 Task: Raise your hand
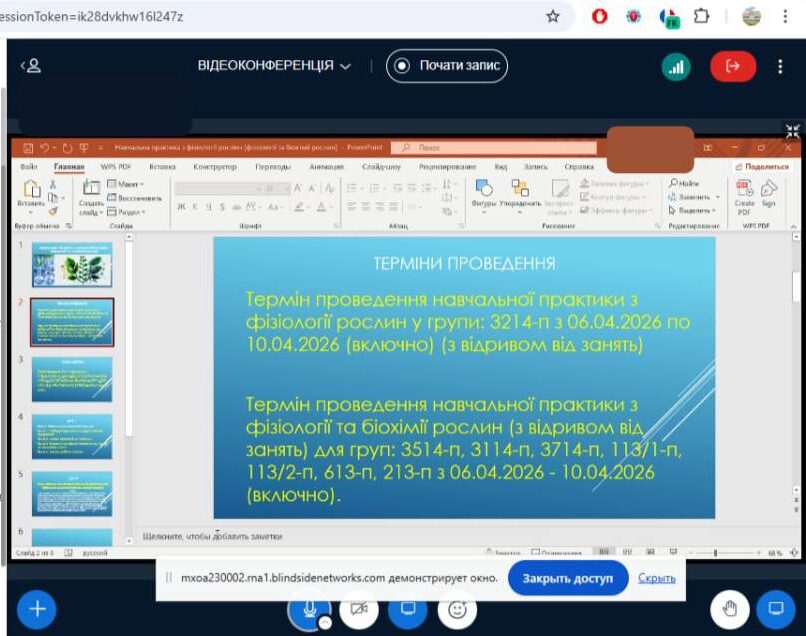pyautogui.click(x=730, y=608)
